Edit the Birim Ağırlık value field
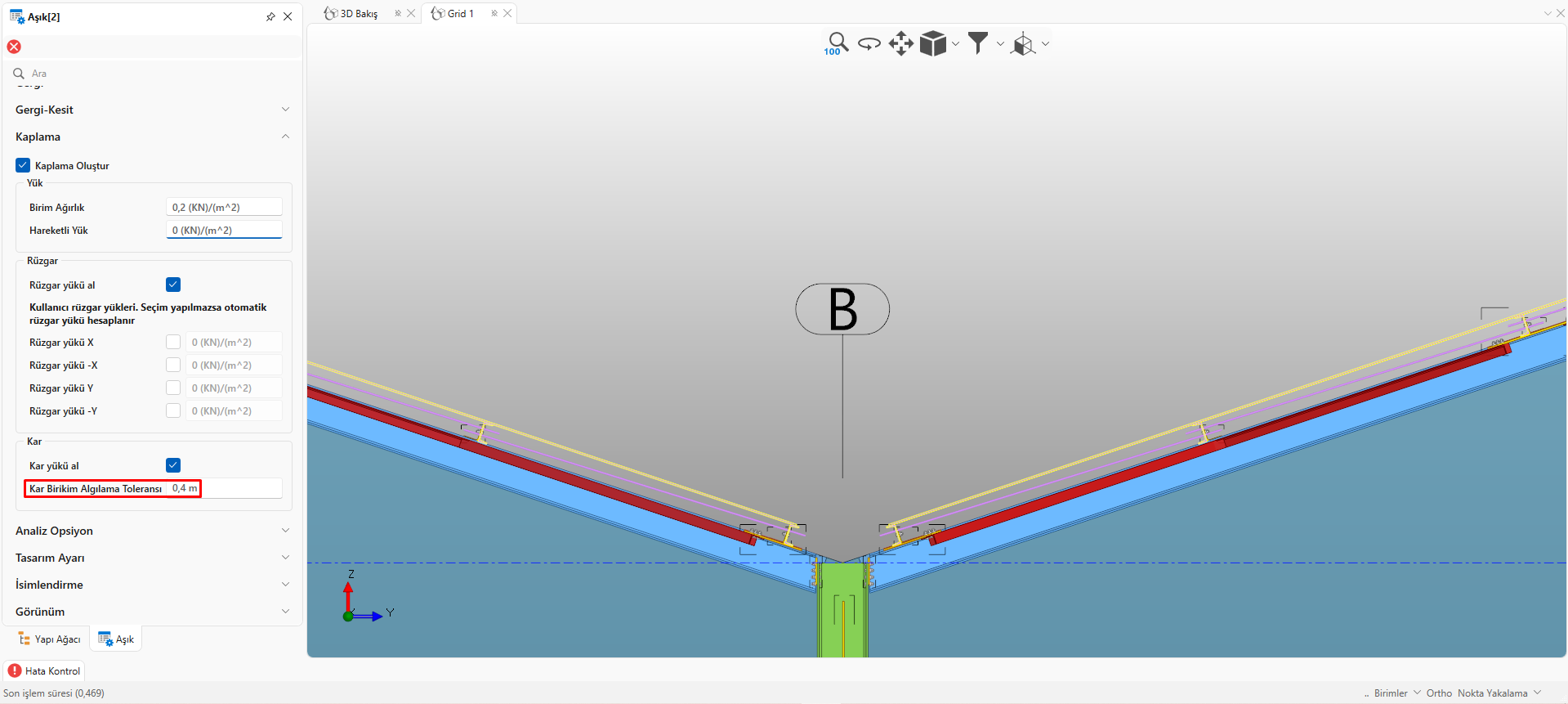The image size is (1568, 704). [x=225, y=207]
